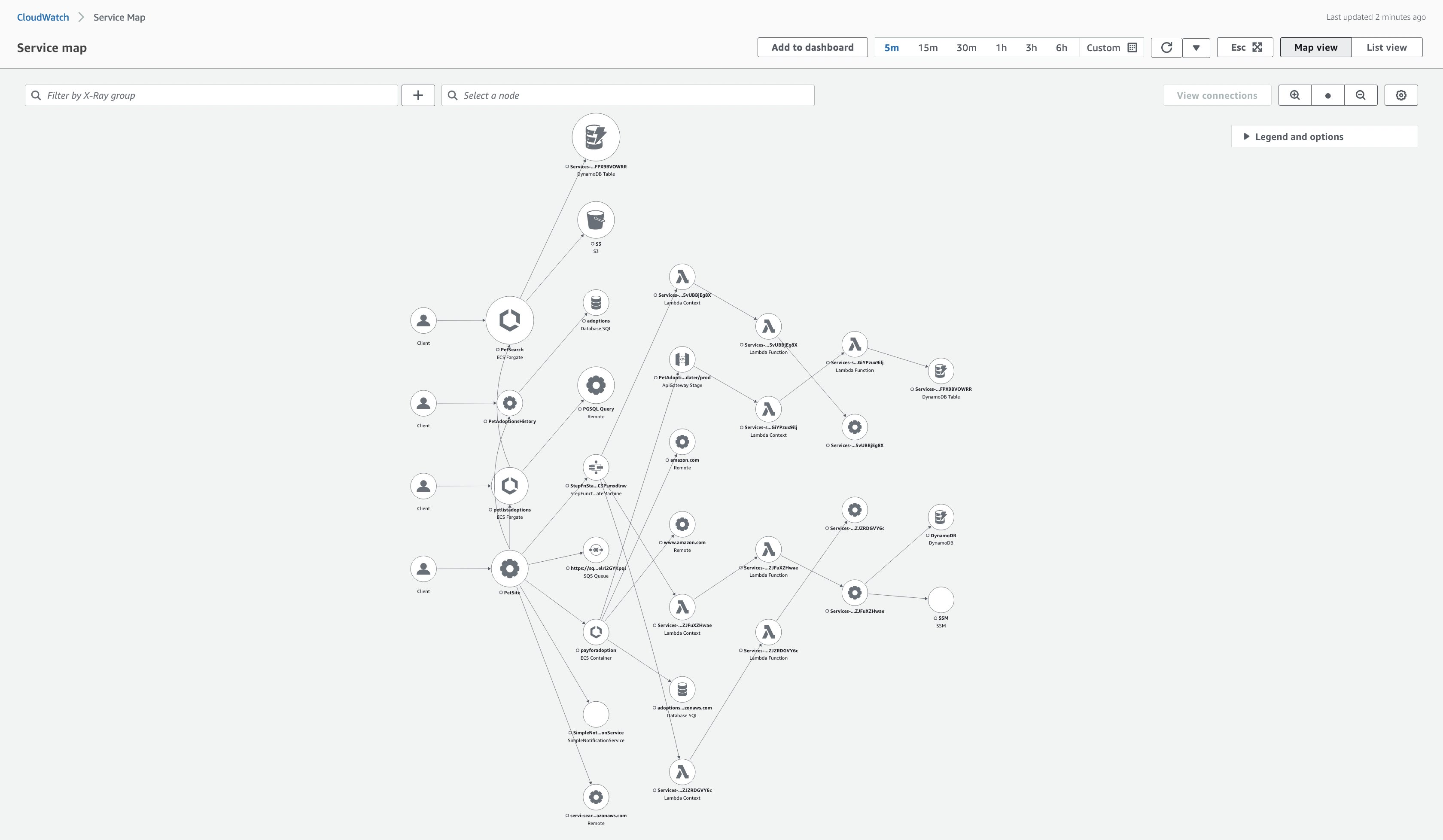Image resolution: width=1443 pixels, height=840 pixels.
Task: Select the 1h time range
Action: (1001, 48)
